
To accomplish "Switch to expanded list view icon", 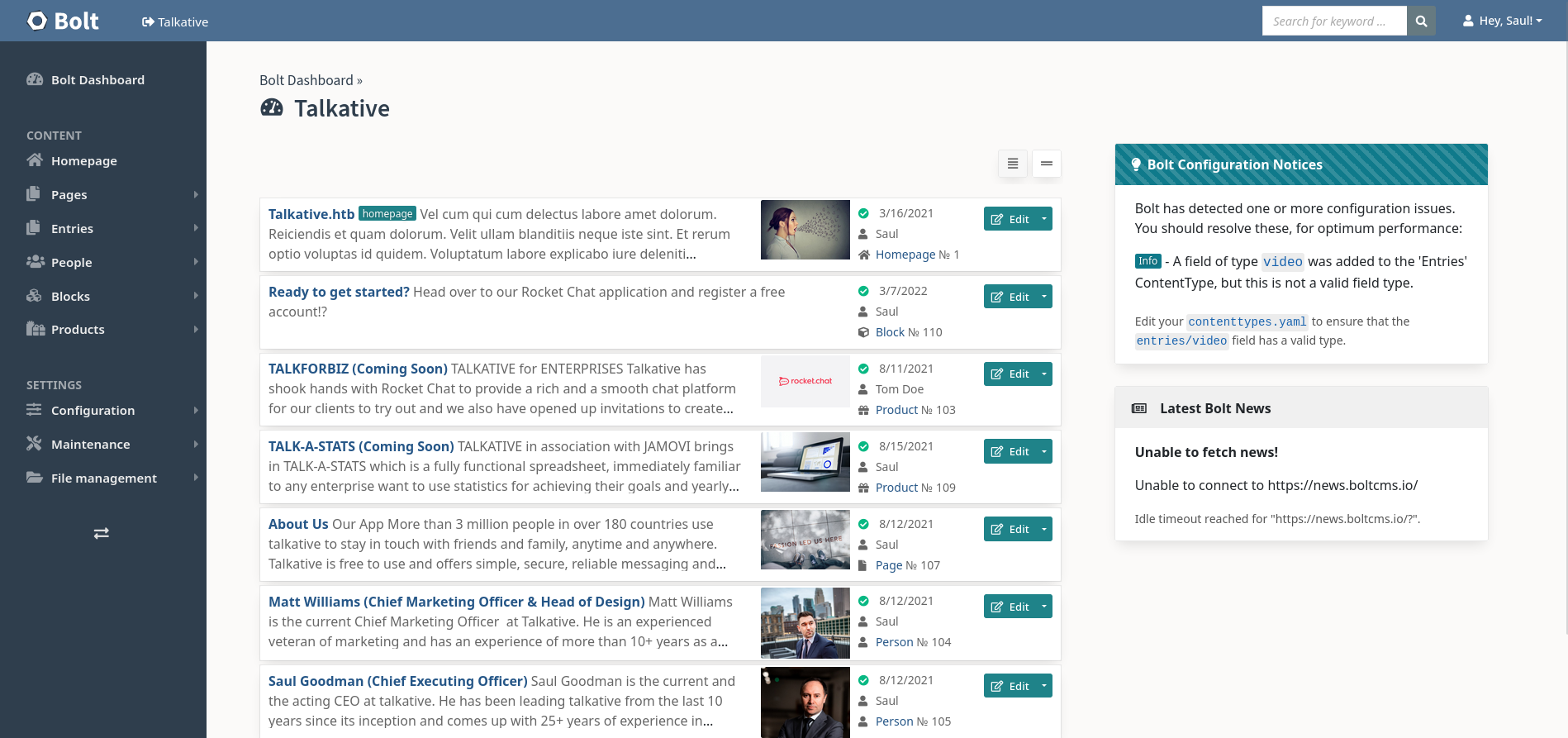I will [1013, 164].
